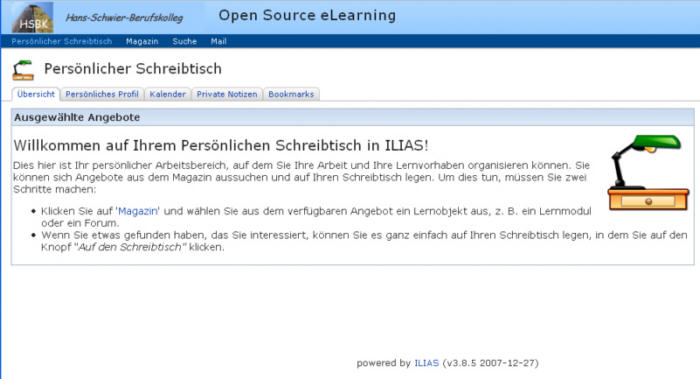Open the Magazin menu item
The height and width of the screenshot is (379, 700).
(142, 41)
